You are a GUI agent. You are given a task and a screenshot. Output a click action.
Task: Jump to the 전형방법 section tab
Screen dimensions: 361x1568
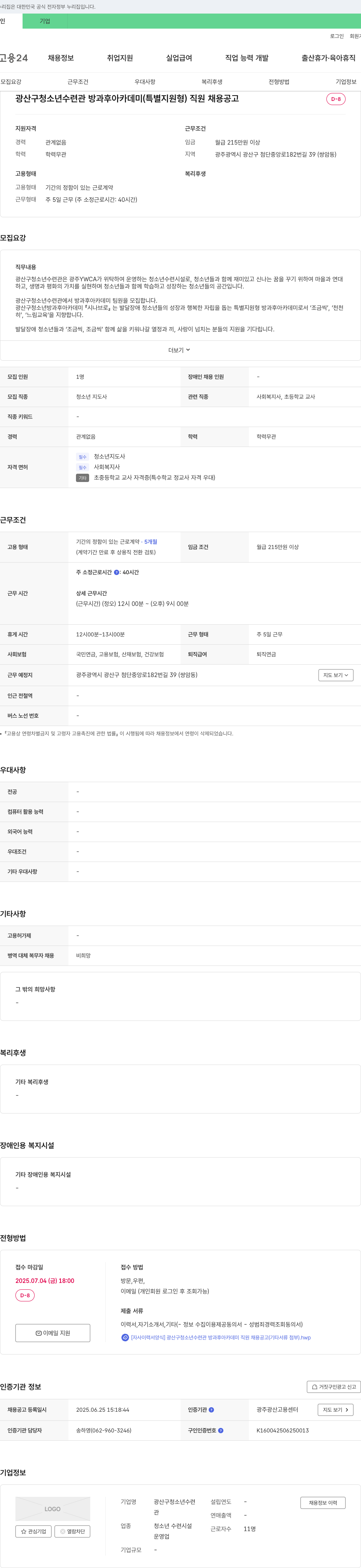(279, 82)
